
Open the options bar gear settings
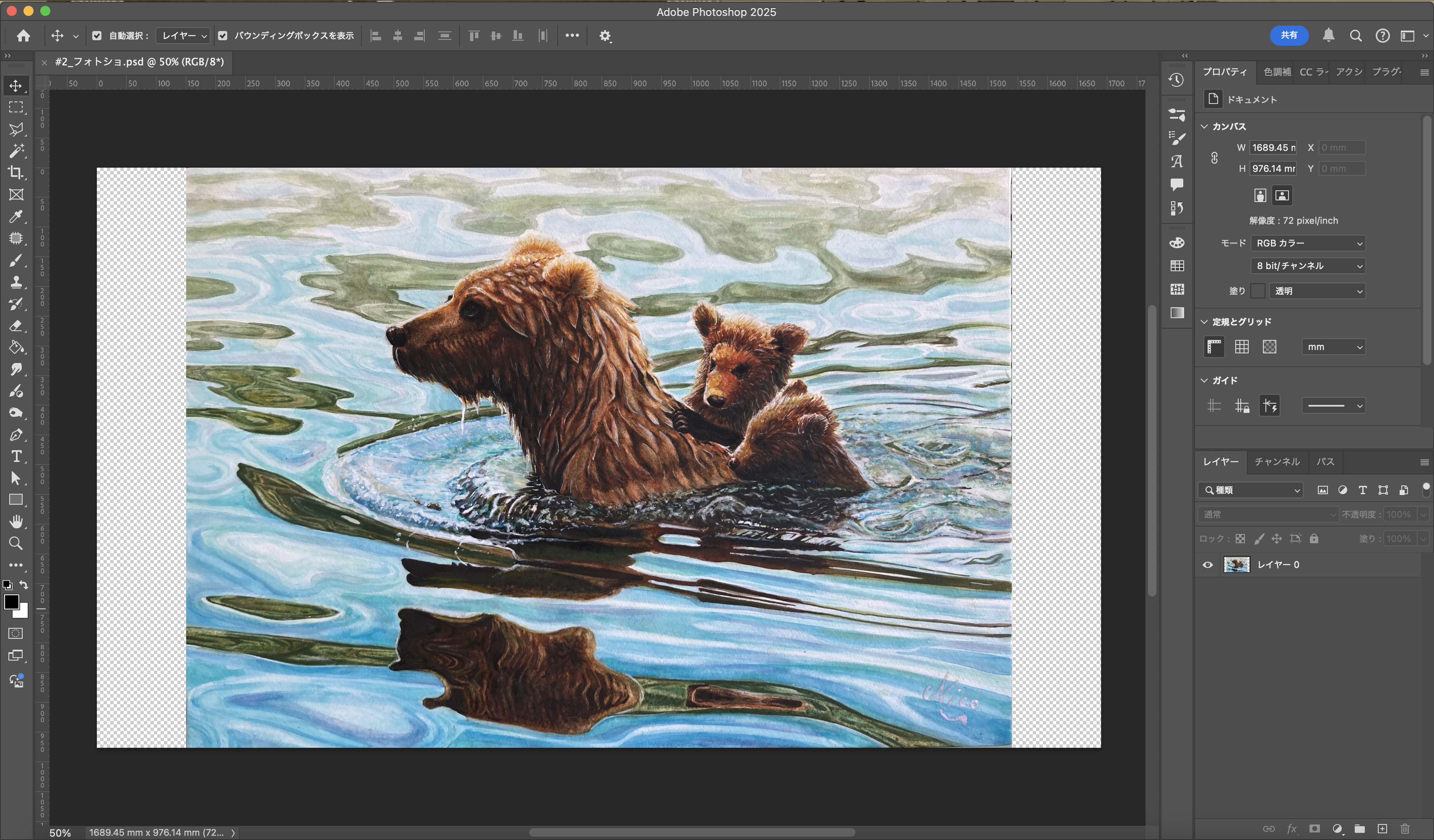coord(605,36)
